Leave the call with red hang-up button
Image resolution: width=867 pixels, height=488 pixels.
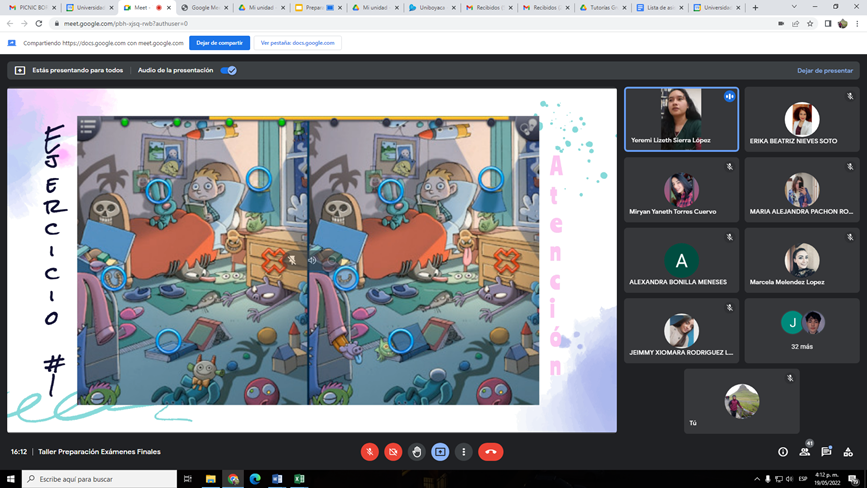(490, 452)
